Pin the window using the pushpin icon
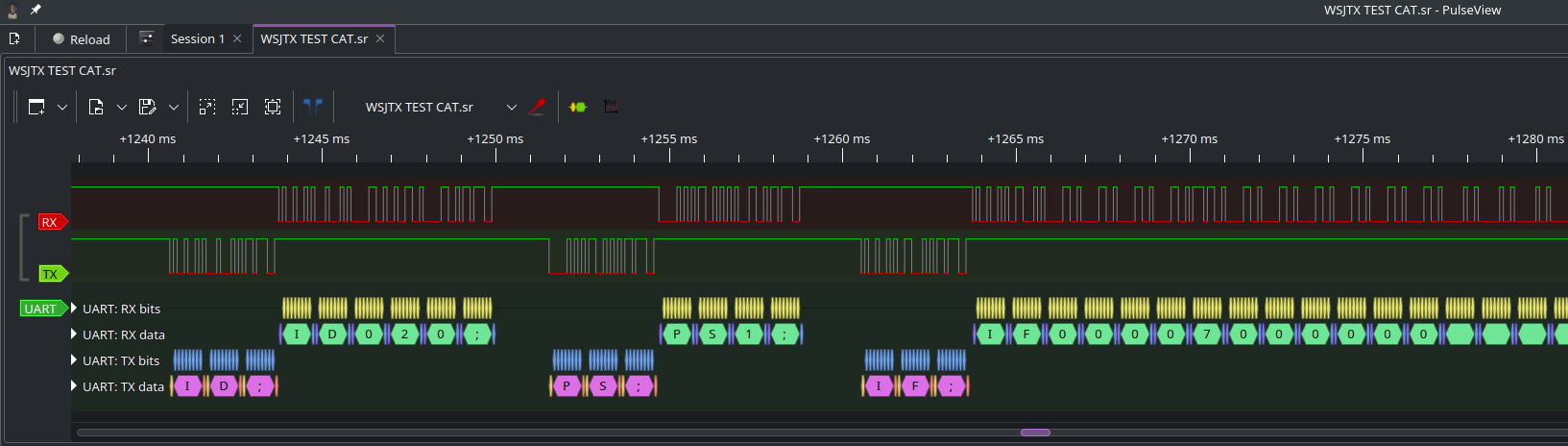 point(36,10)
